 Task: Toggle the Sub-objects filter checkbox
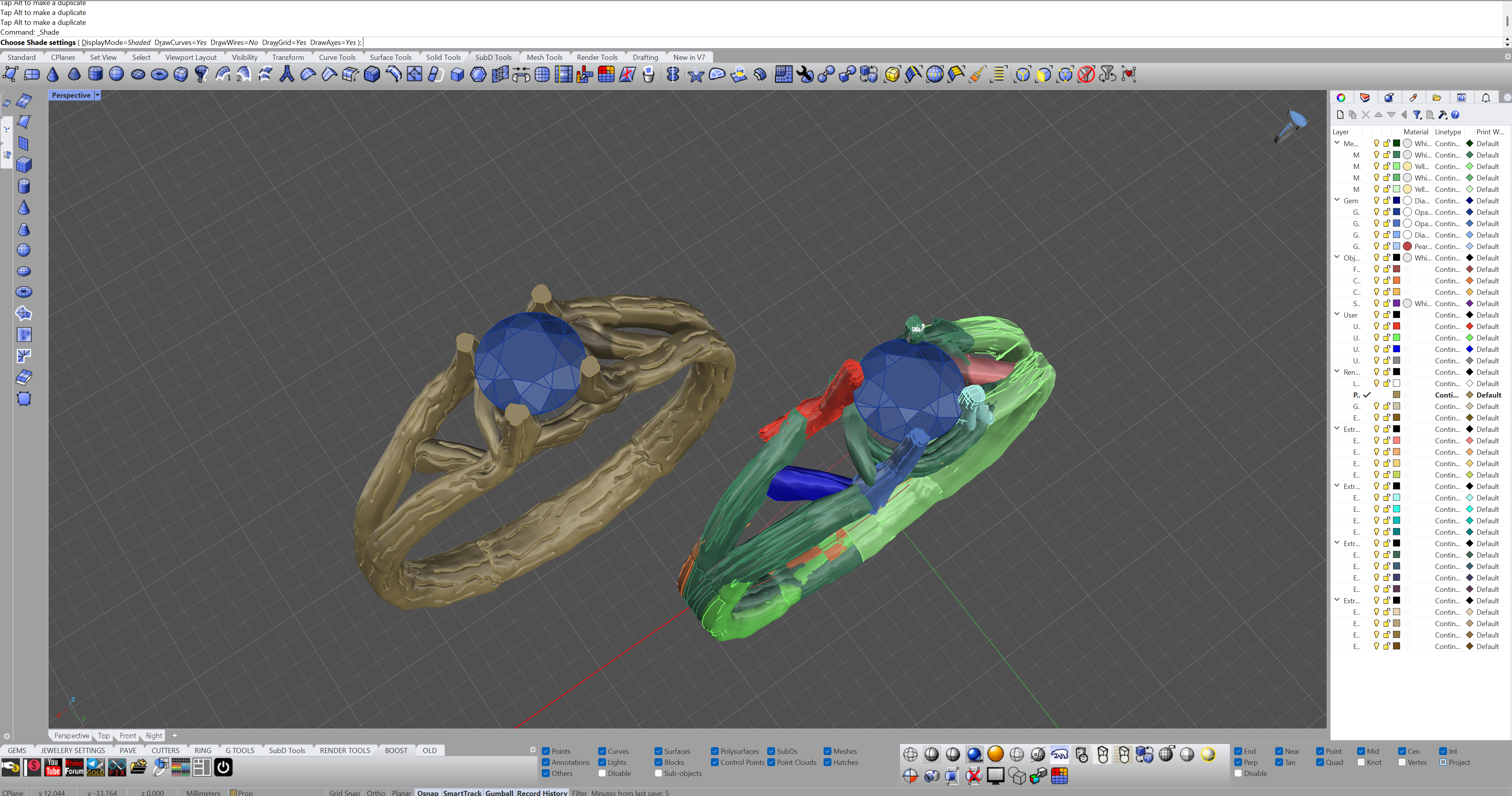click(x=658, y=774)
